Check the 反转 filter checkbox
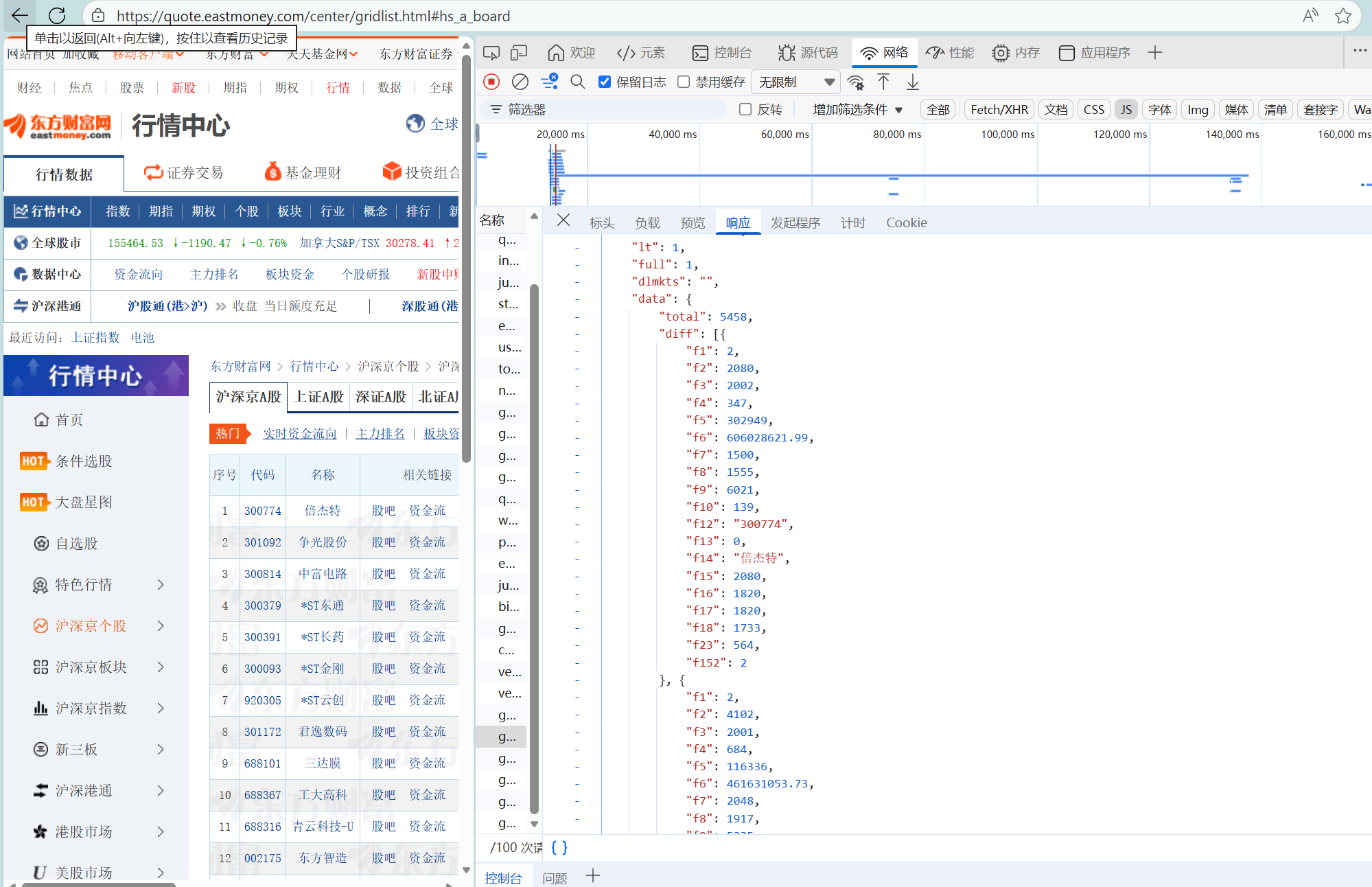The width and height of the screenshot is (1372, 887). 745,110
